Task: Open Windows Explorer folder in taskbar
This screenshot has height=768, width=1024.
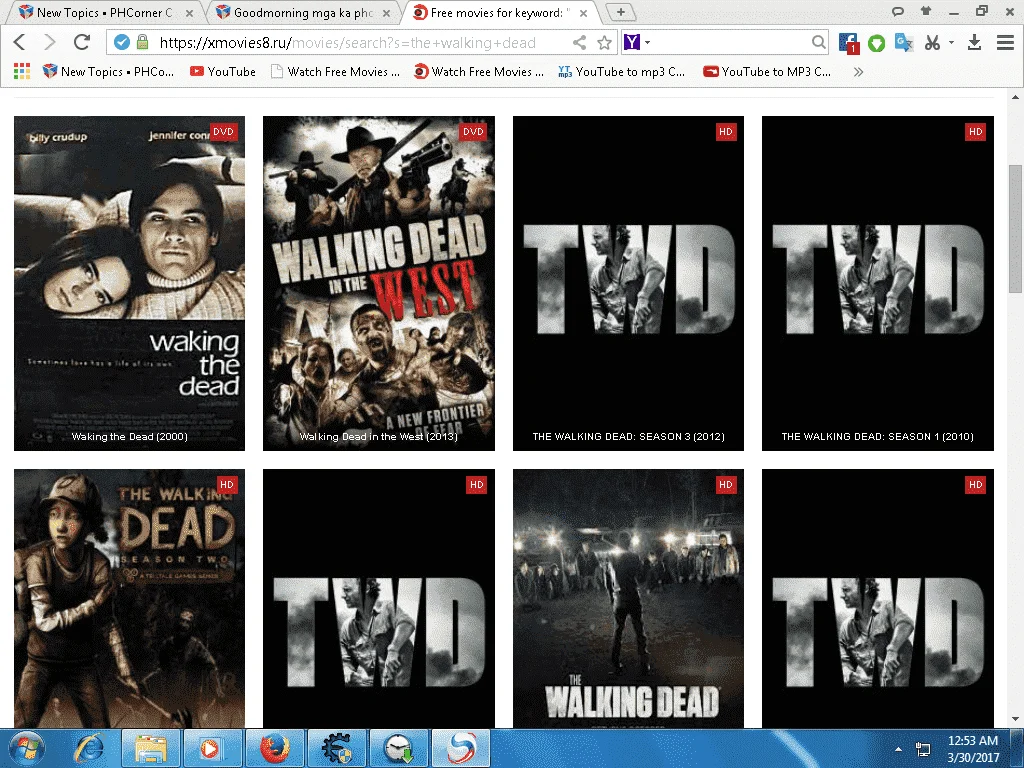Action: (x=151, y=748)
